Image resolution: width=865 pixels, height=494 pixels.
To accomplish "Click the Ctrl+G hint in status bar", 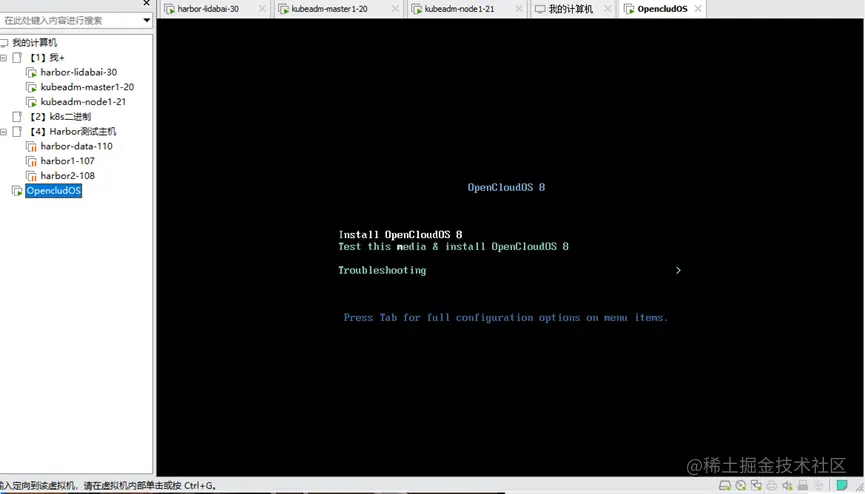I will 199,486.
